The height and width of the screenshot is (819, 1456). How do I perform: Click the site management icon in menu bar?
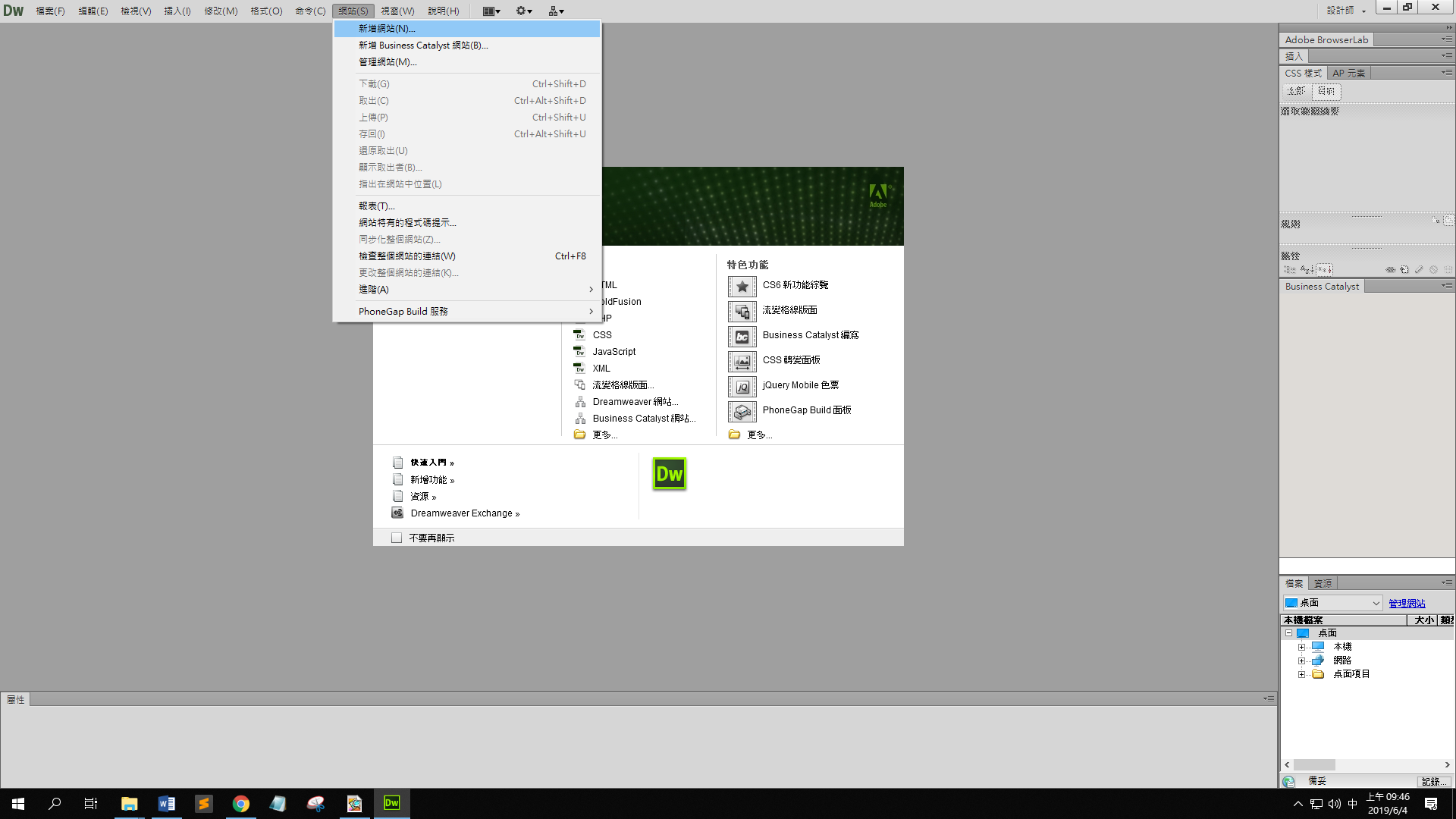coord(556,11)
